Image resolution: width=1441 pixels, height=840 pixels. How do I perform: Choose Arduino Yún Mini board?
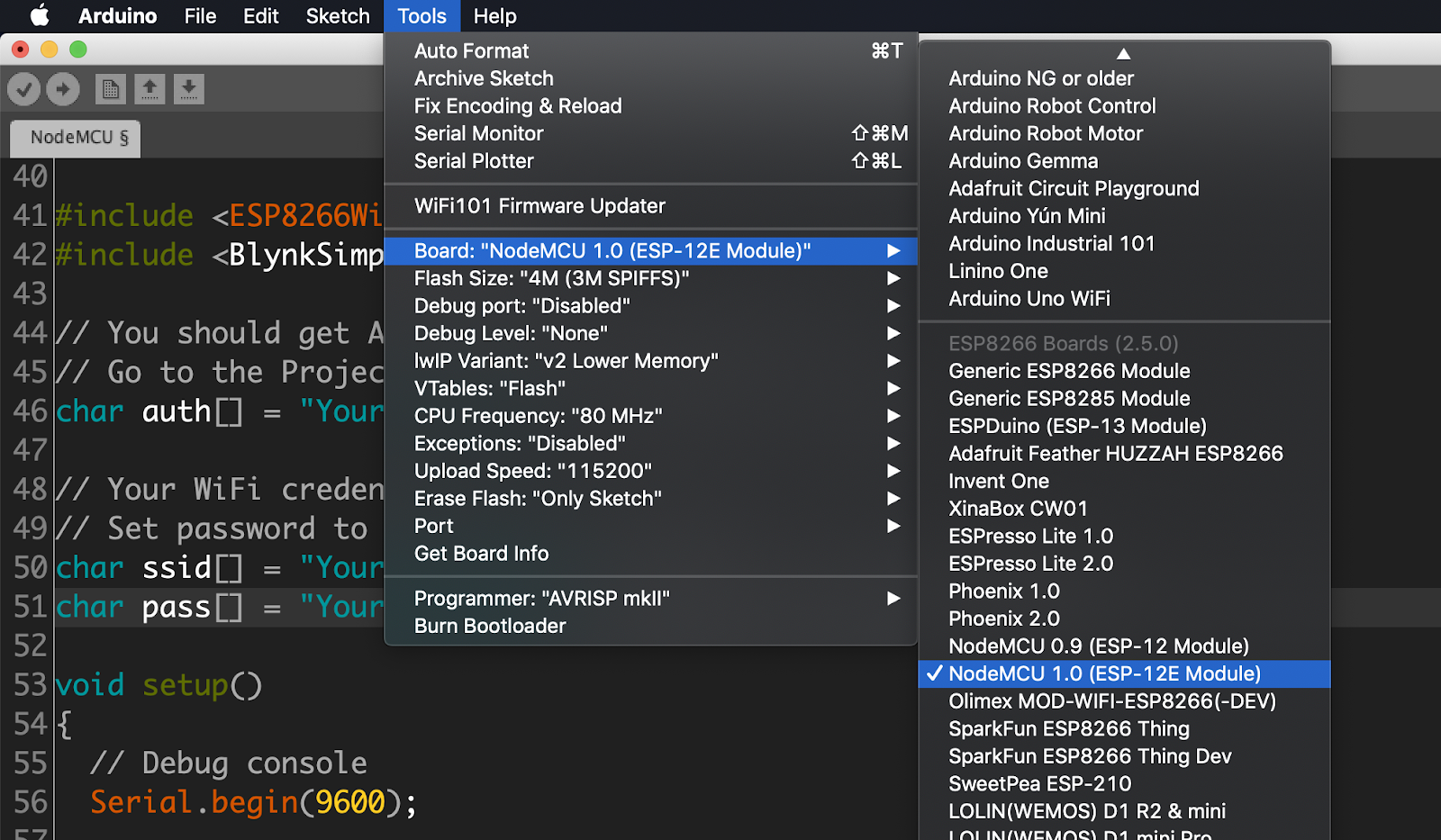pos(1124,216)
